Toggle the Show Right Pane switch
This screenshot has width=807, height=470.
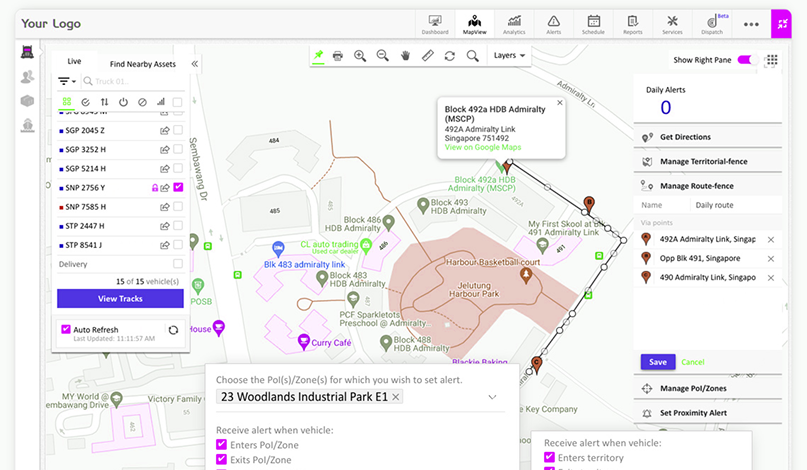(x=745, y=60)
